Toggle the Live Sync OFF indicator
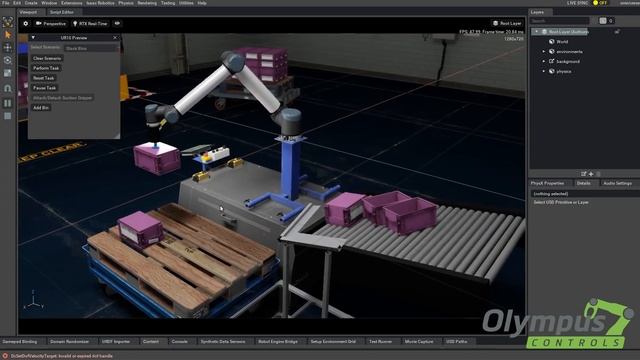Screen dimensions: 640x360 (600, 3)
